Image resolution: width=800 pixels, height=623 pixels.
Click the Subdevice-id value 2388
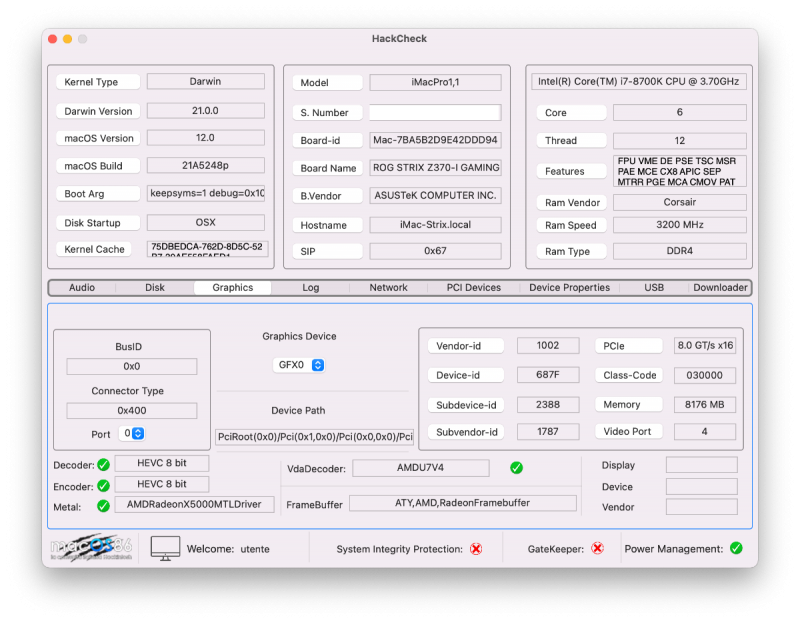point(548,404)
